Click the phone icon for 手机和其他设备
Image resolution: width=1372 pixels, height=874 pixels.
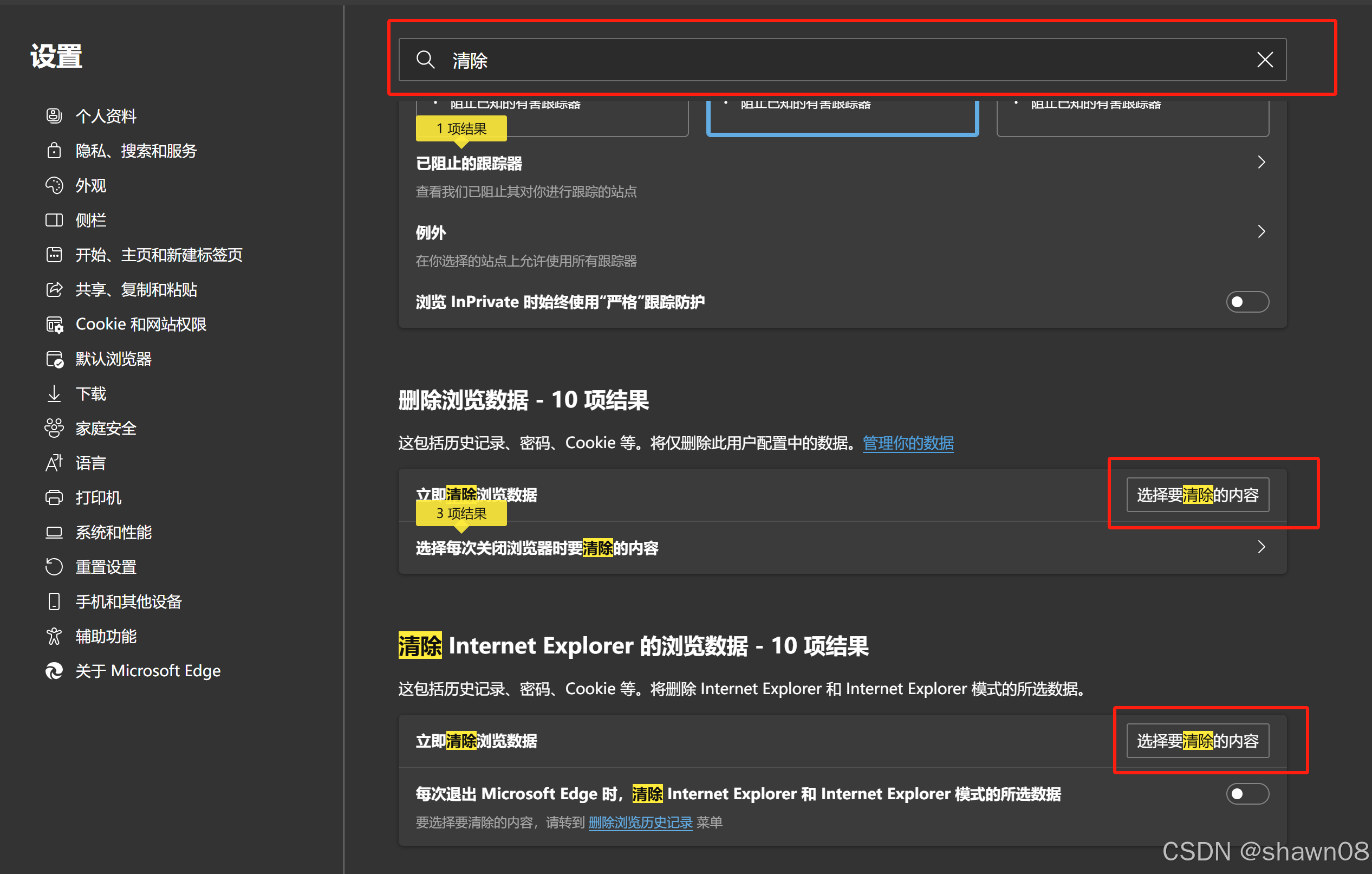54,601
